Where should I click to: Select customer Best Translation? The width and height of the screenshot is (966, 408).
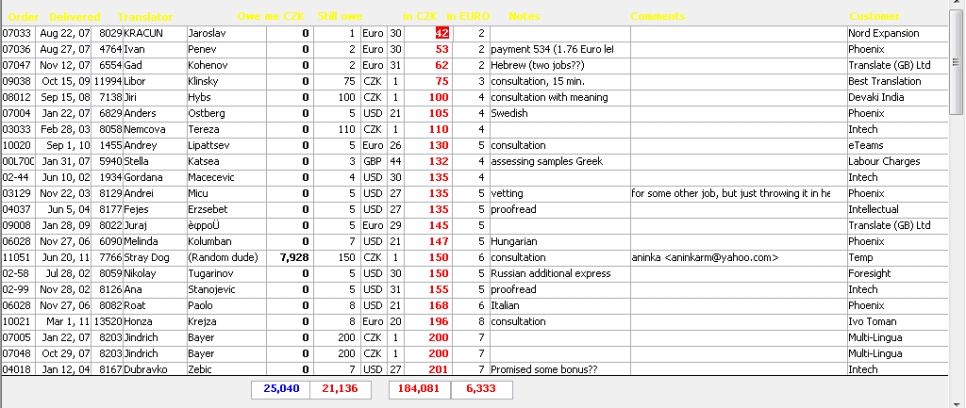click(x=885, y=81)
